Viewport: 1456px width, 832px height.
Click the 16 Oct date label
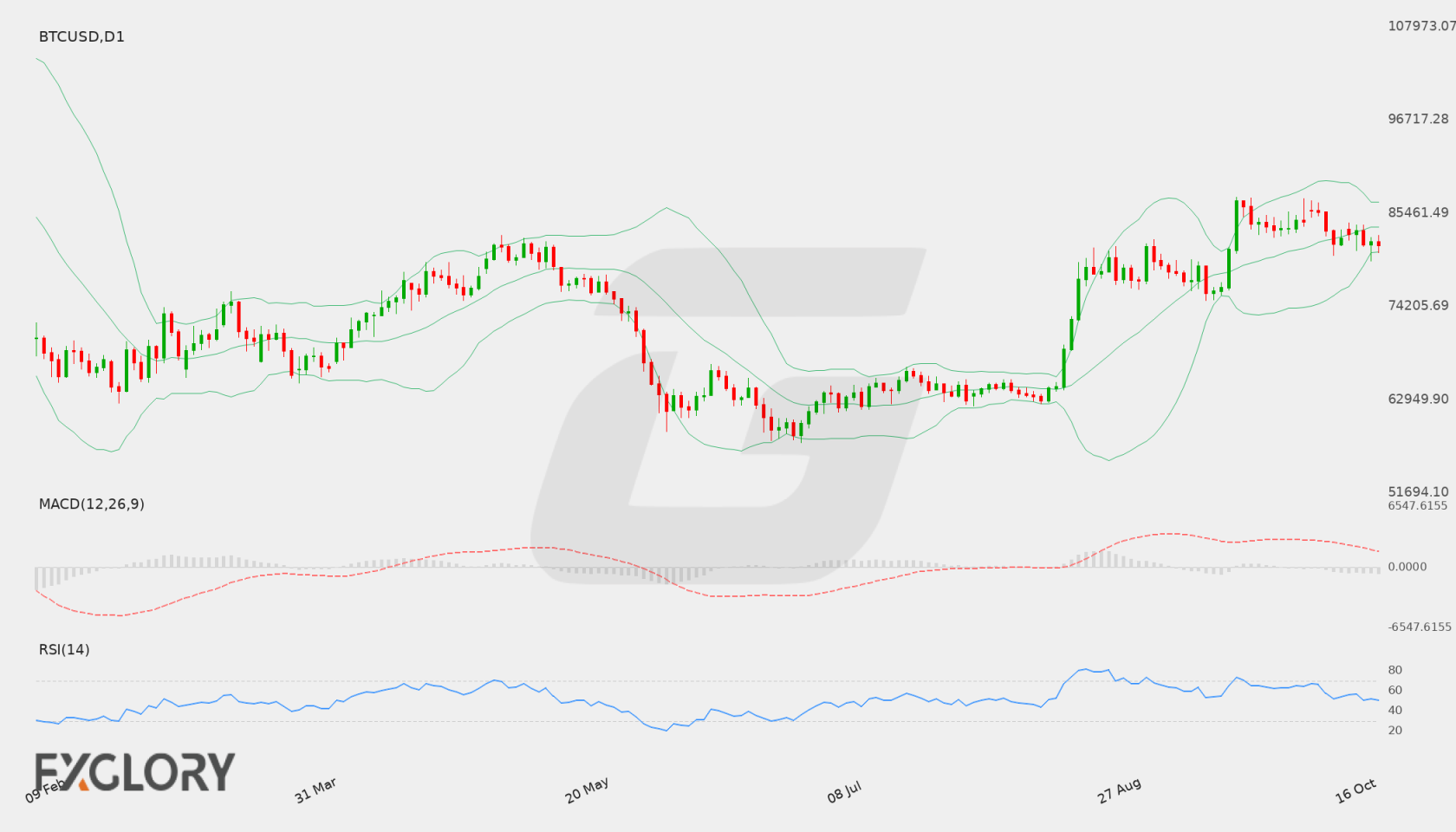click(x=1355, y=790)
